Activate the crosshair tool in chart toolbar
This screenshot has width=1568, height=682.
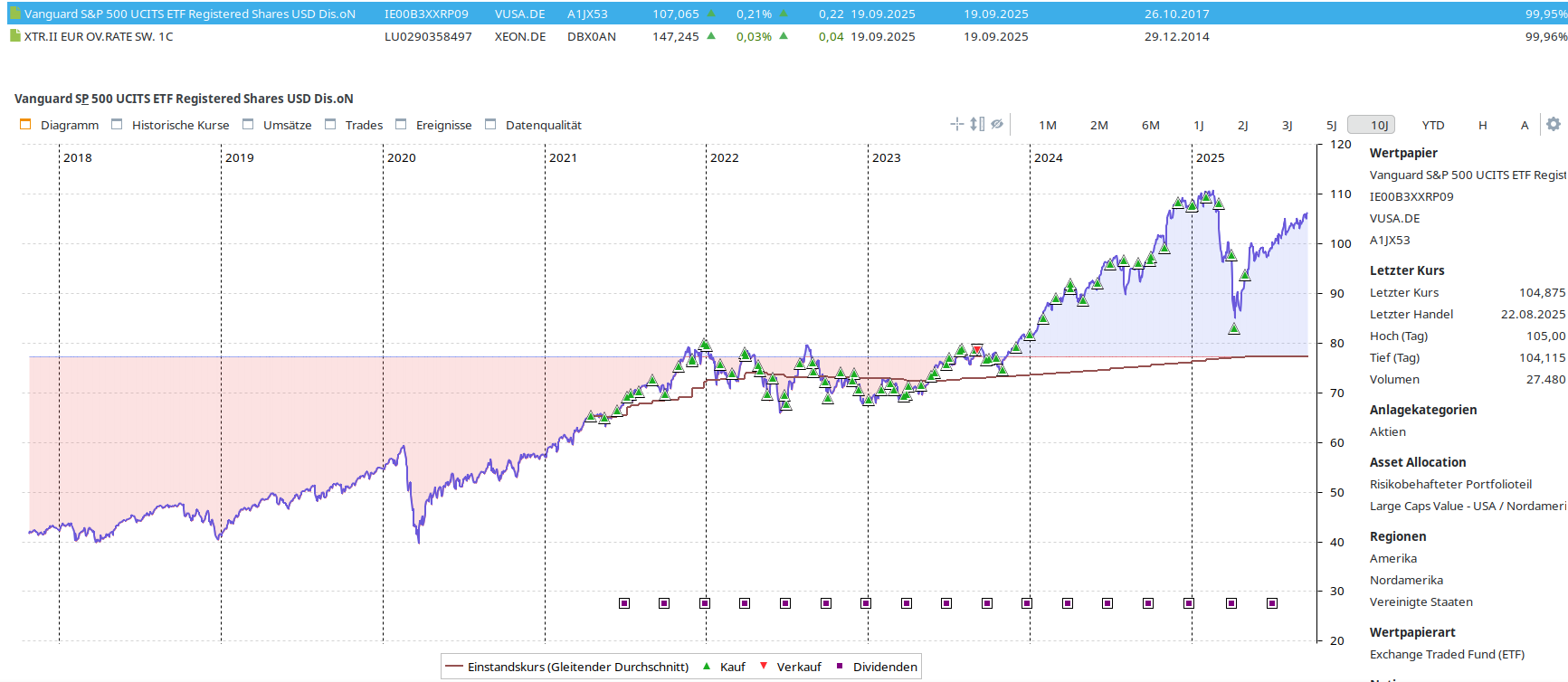tap(956, 124)
